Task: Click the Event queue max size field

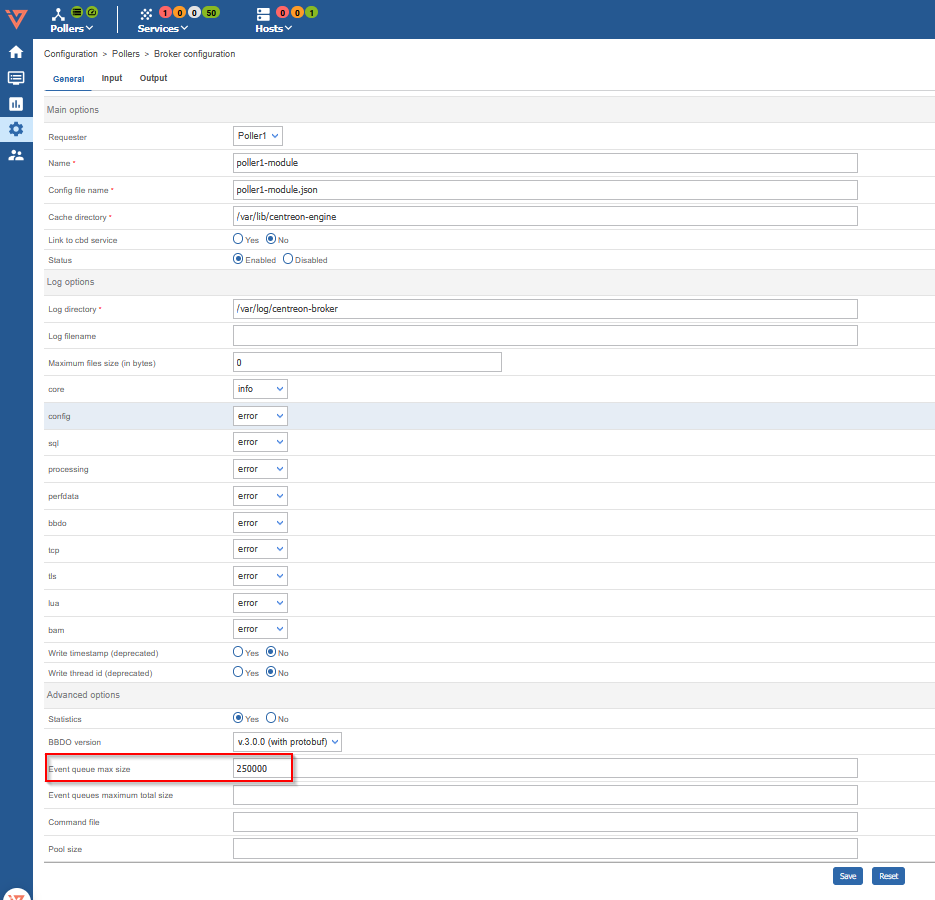Action: [545, 768]
